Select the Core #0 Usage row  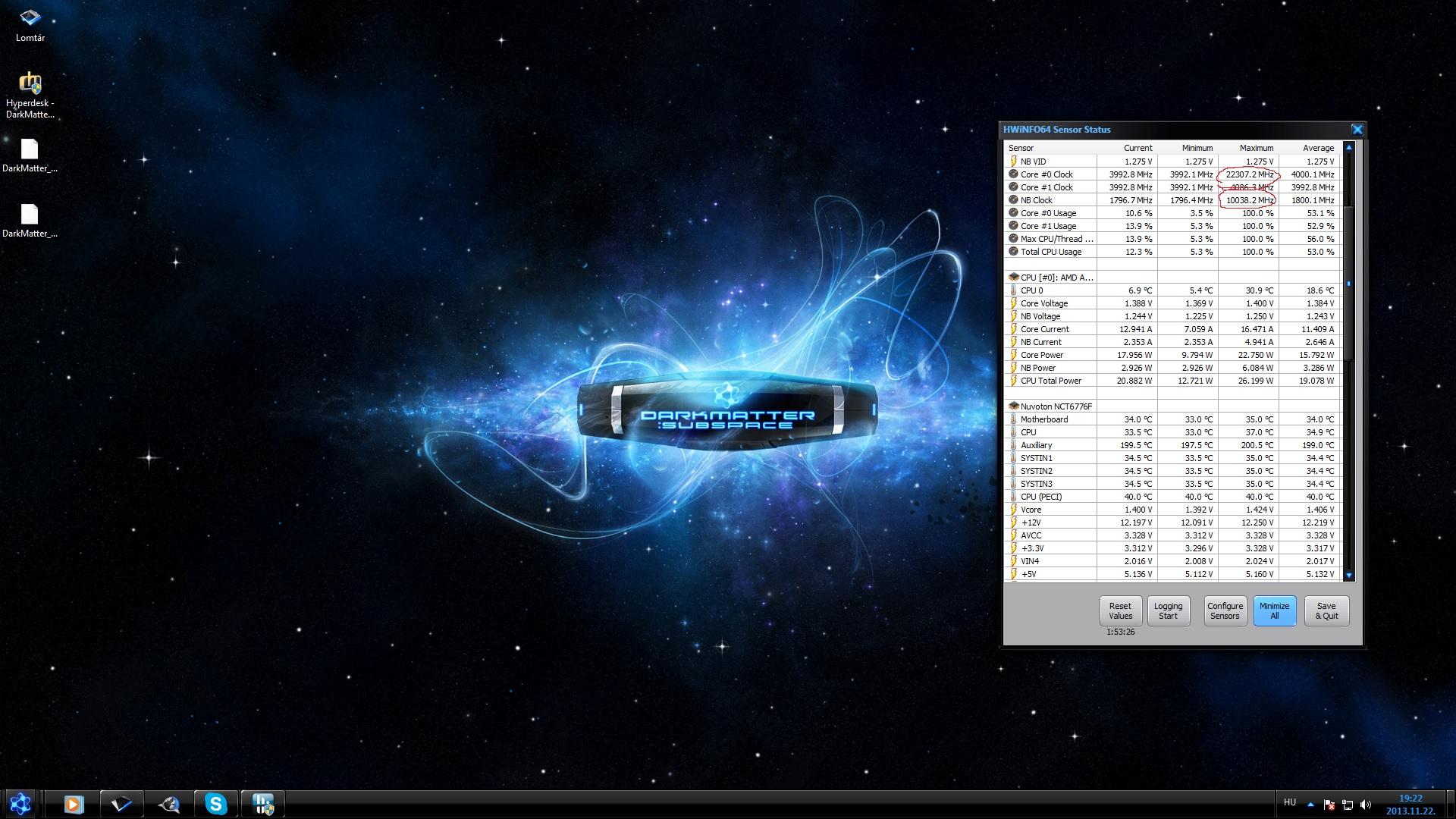(1173, 213)
